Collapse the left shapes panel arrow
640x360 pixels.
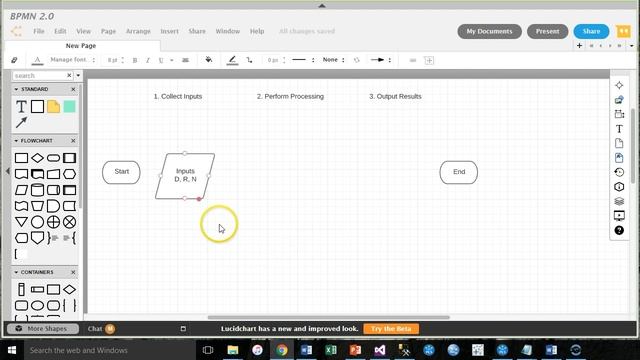click(x=8, y=171)
